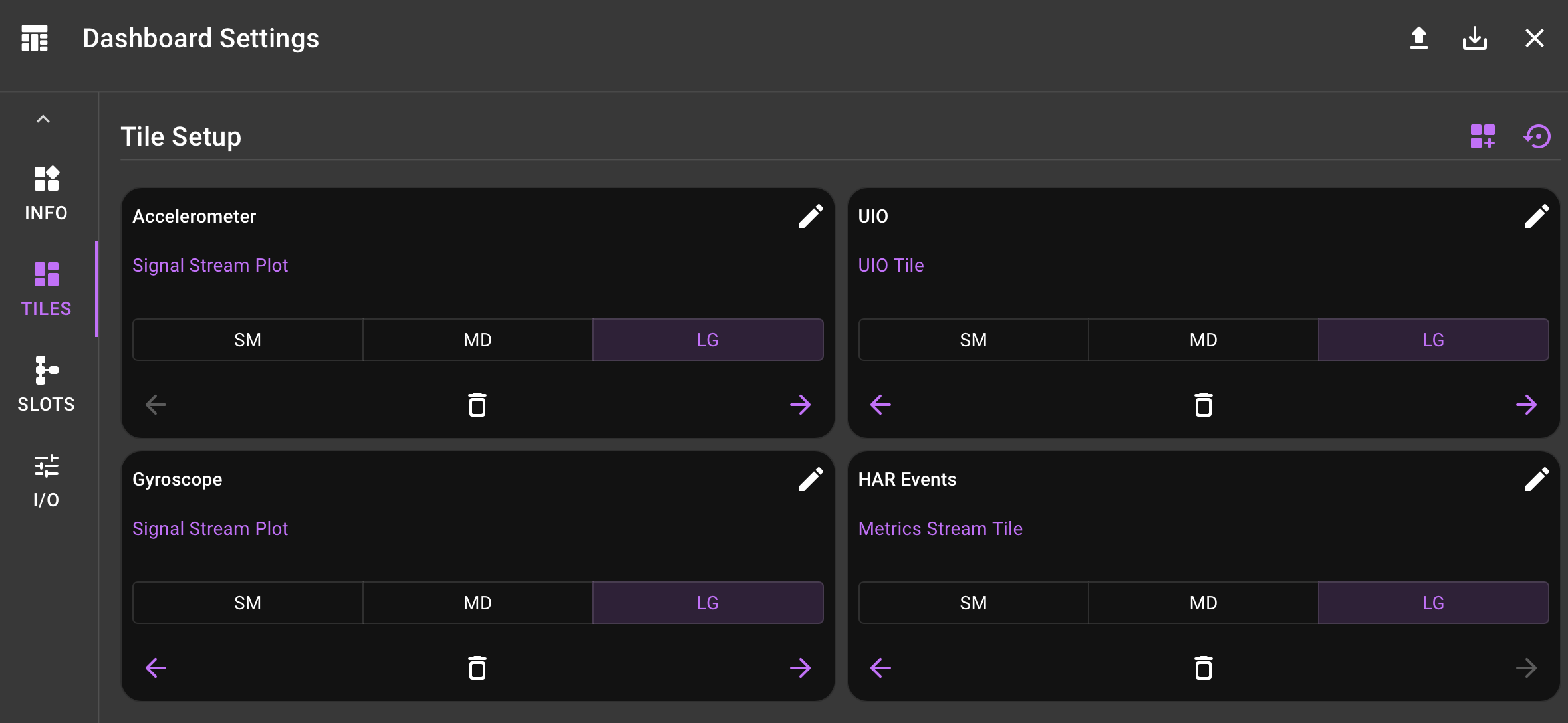Open the SLOTS section

[x=46, y=385]
